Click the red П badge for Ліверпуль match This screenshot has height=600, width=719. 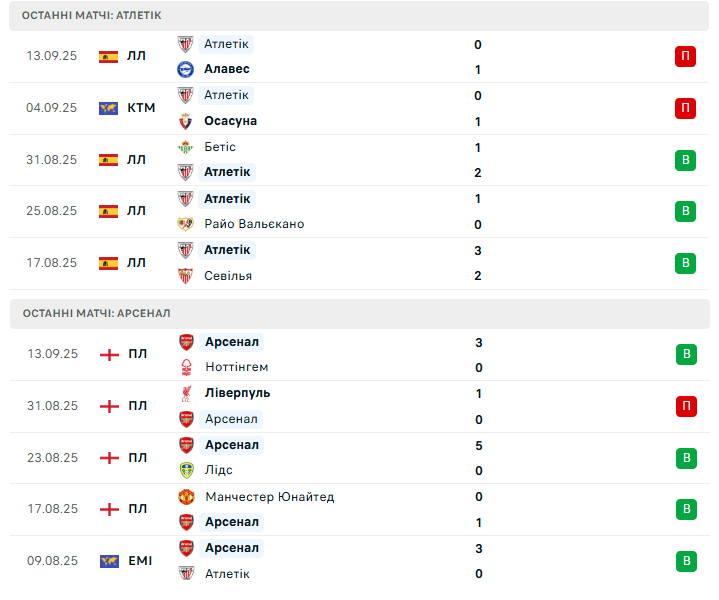point(686,406)
